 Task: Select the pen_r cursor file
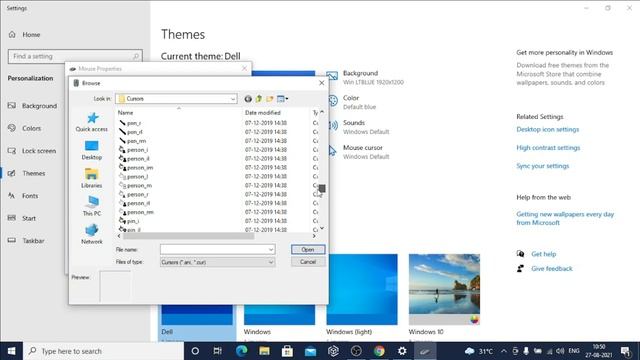point(131,123)
